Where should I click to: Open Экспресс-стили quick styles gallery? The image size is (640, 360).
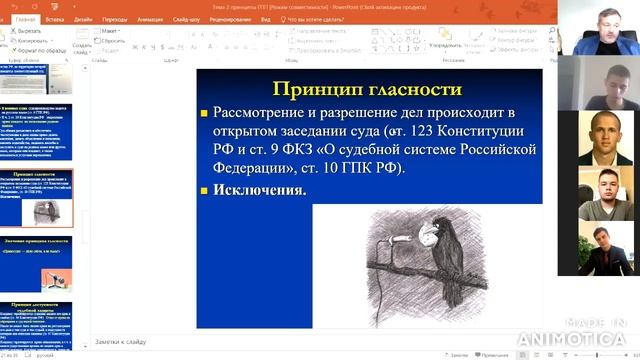point(475,42)
